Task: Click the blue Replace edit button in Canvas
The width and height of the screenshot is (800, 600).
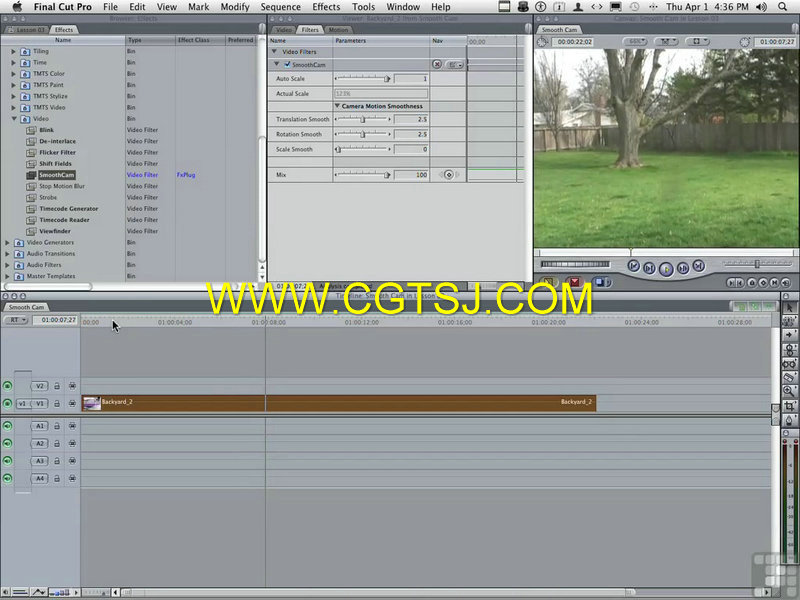Action: pyautogui.click(x=601, y=282)
